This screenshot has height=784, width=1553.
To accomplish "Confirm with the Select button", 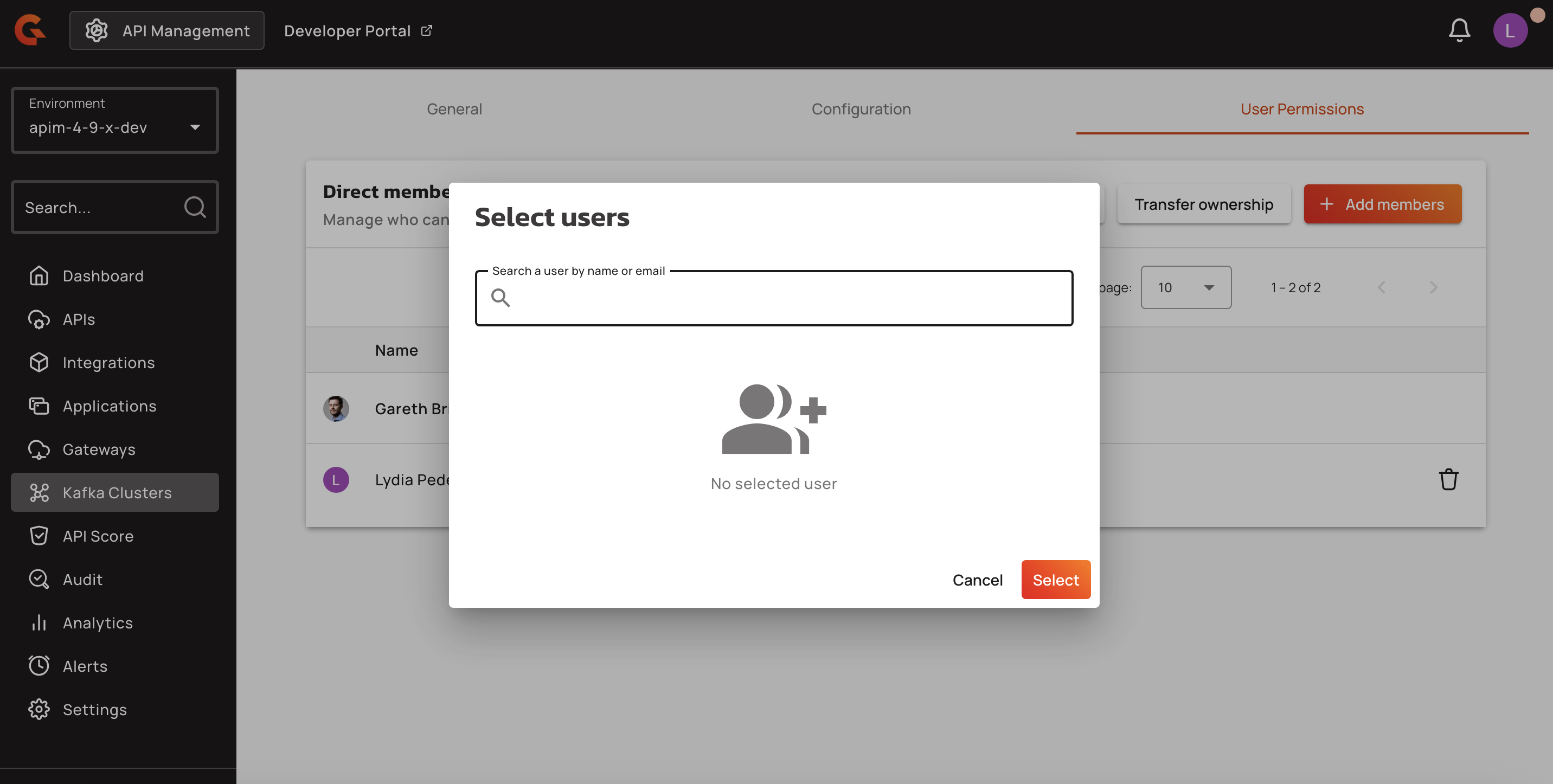I will tap(1055, 580).
